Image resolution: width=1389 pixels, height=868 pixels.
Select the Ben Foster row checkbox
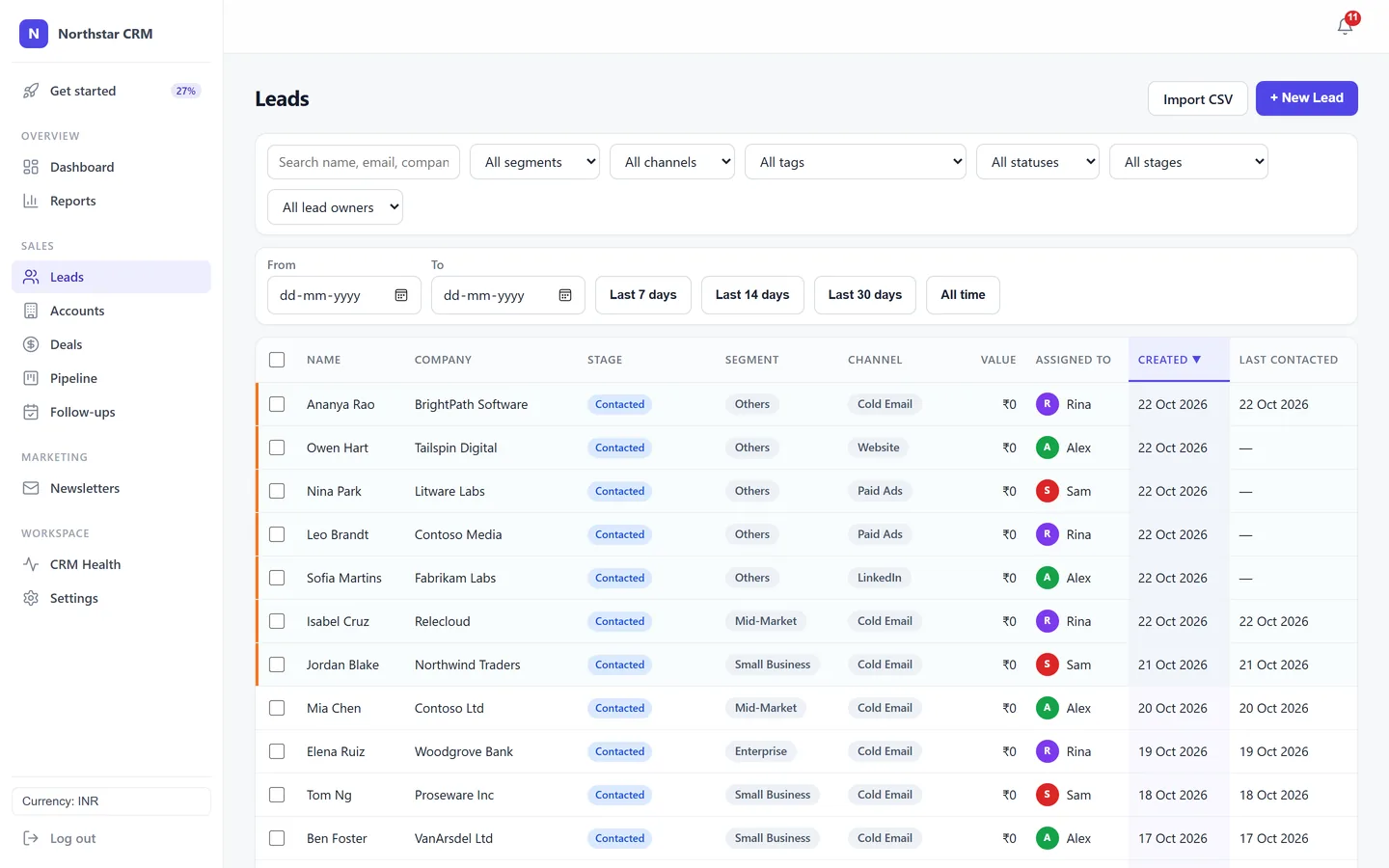click(277, 838)
